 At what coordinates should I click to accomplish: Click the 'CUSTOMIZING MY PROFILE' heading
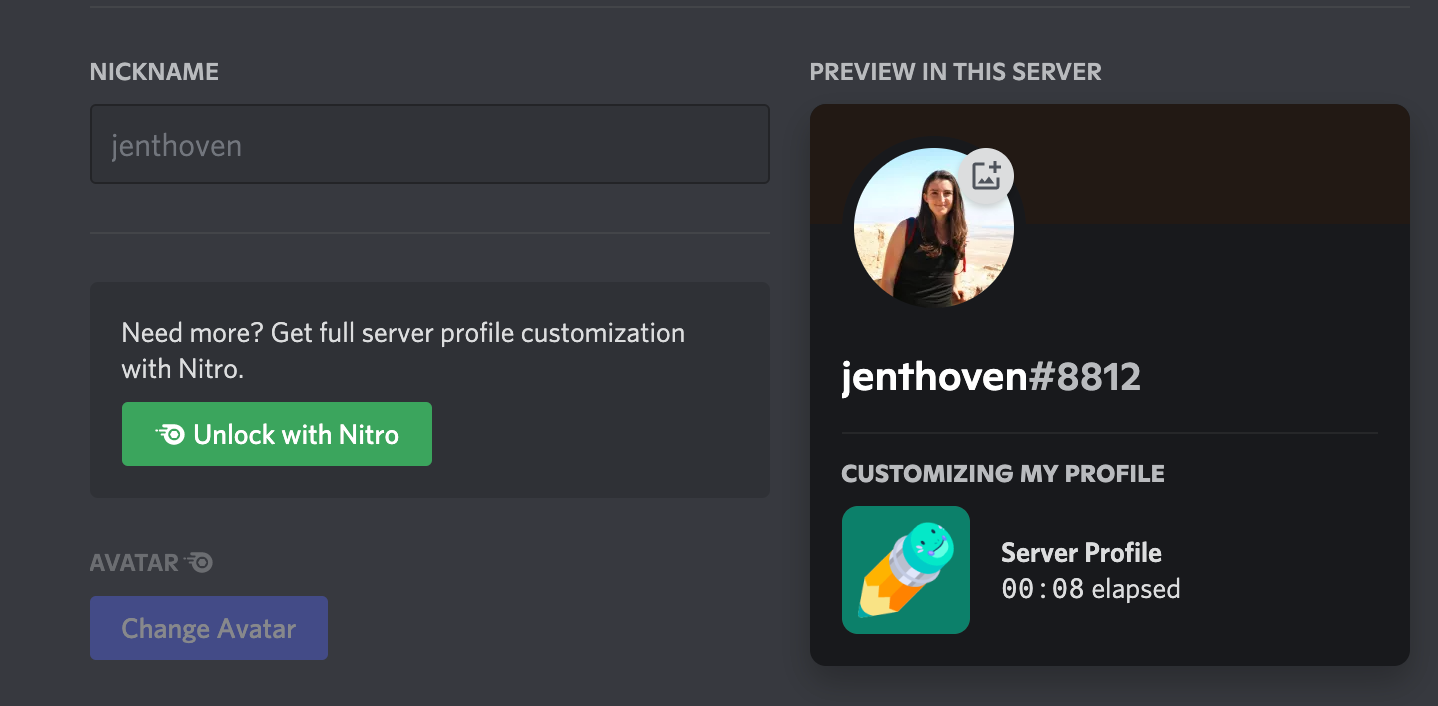(x=1003, y=474)
